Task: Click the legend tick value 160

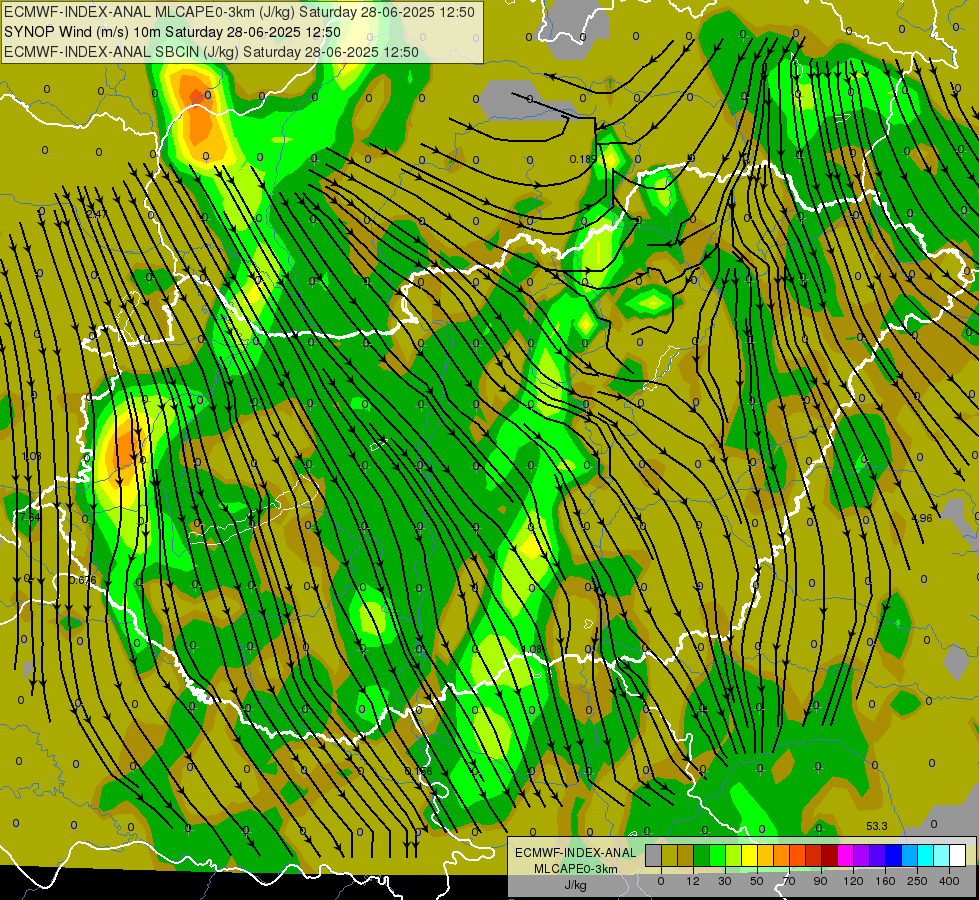Action: pyautogui.click(x=885, y=881)
